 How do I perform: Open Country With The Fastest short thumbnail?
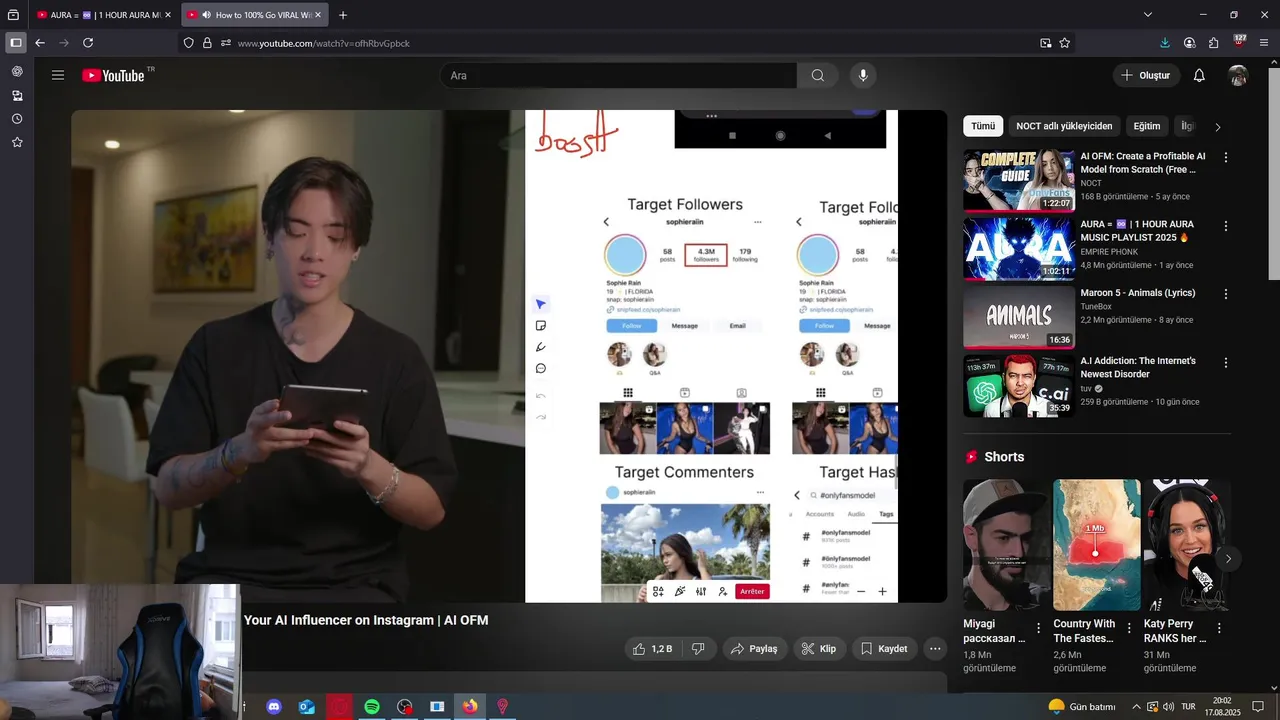click(1097, 545)
